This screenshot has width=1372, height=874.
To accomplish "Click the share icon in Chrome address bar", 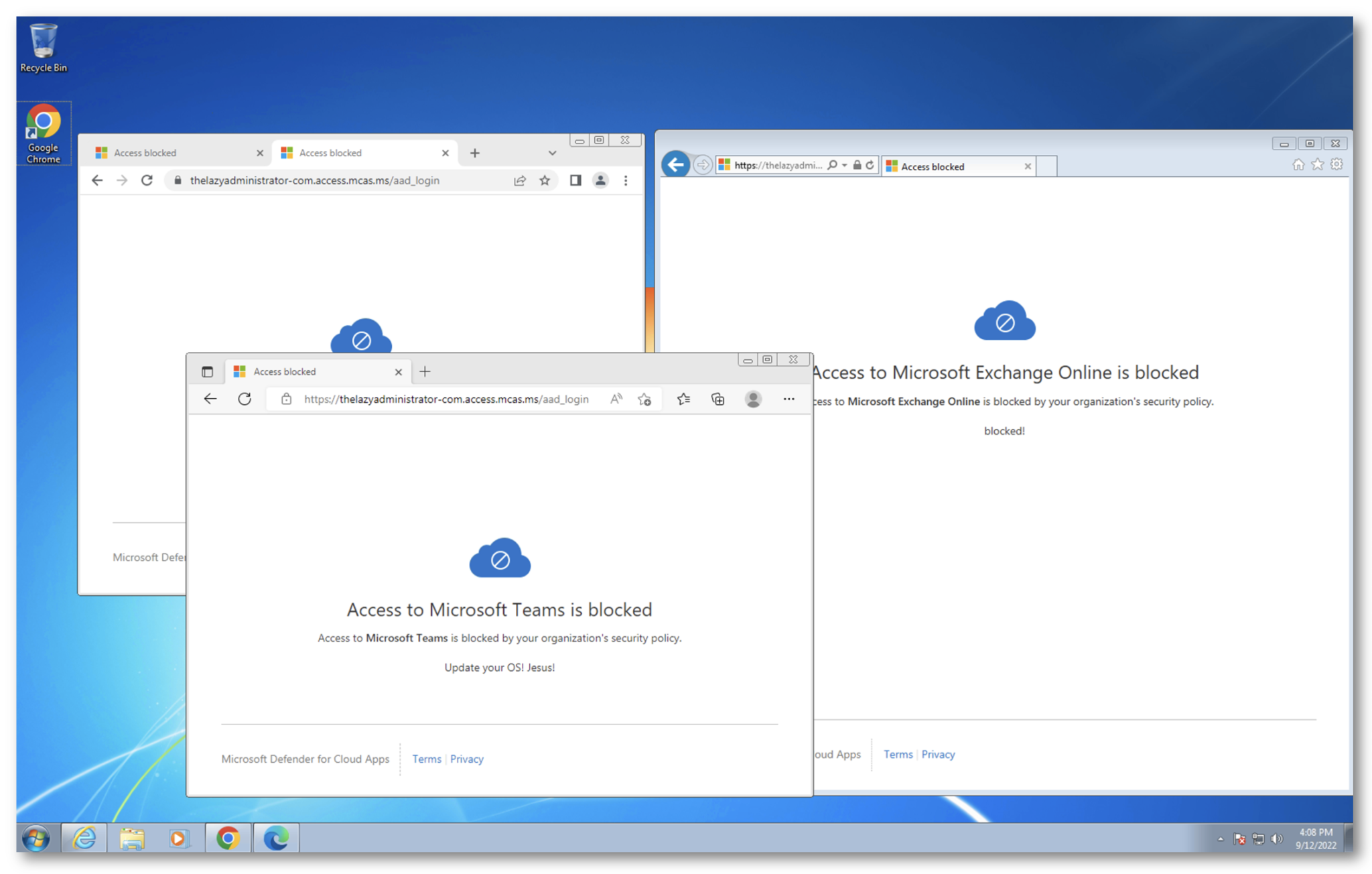I will (x=520, y=180).
